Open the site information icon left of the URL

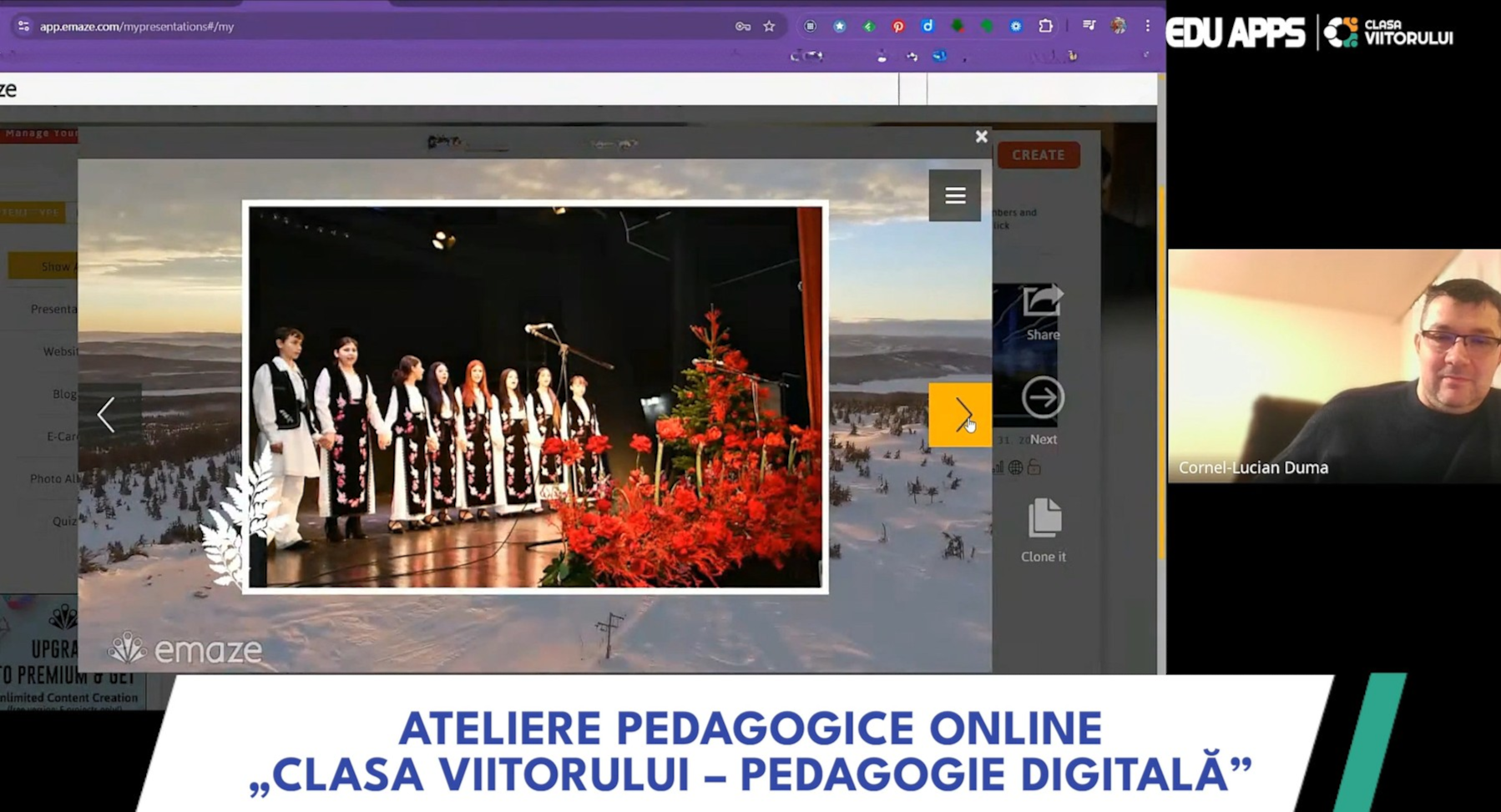pyautogui.click(x=23, y=27)
